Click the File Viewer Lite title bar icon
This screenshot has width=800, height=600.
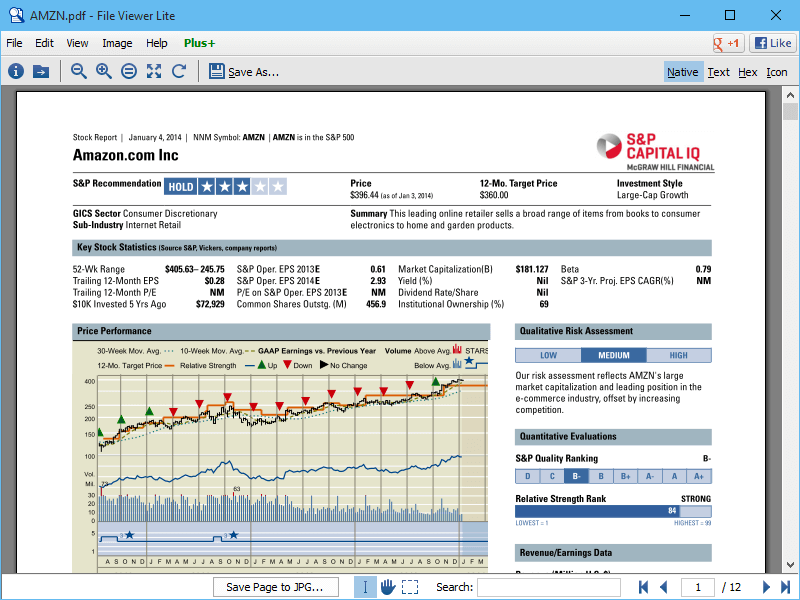[x=16, y=15]
